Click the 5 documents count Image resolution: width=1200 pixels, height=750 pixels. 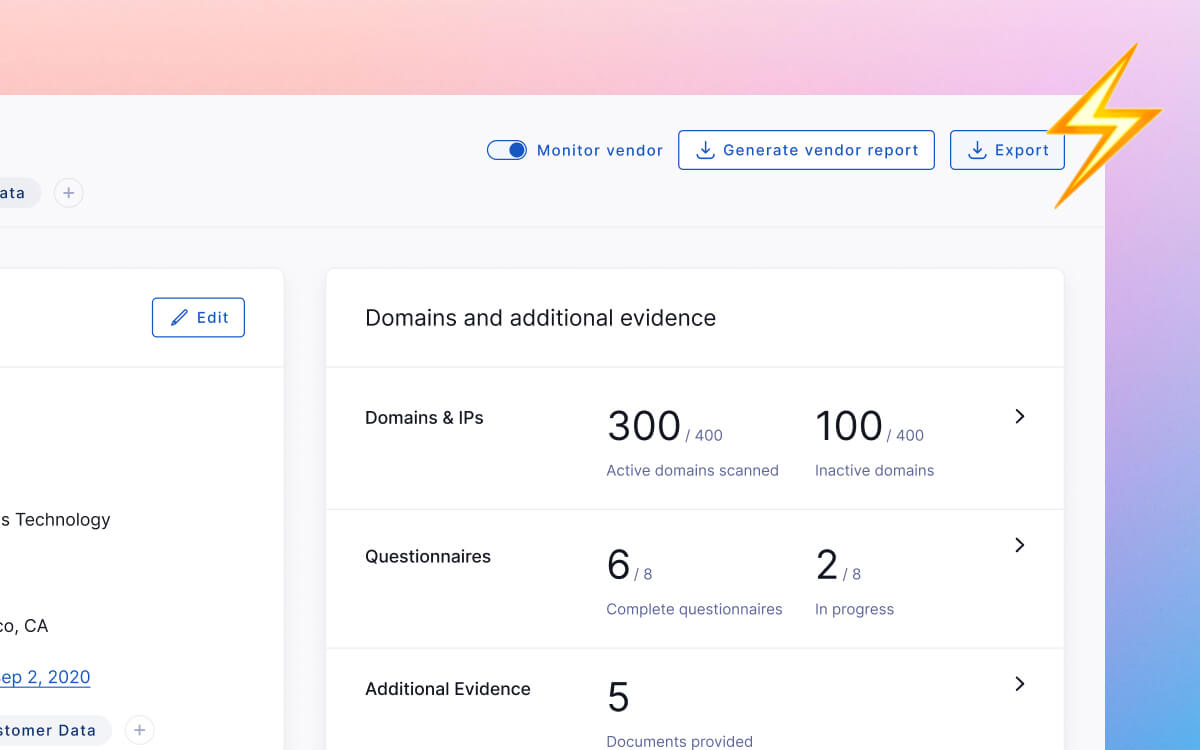[x=619, y=698]
